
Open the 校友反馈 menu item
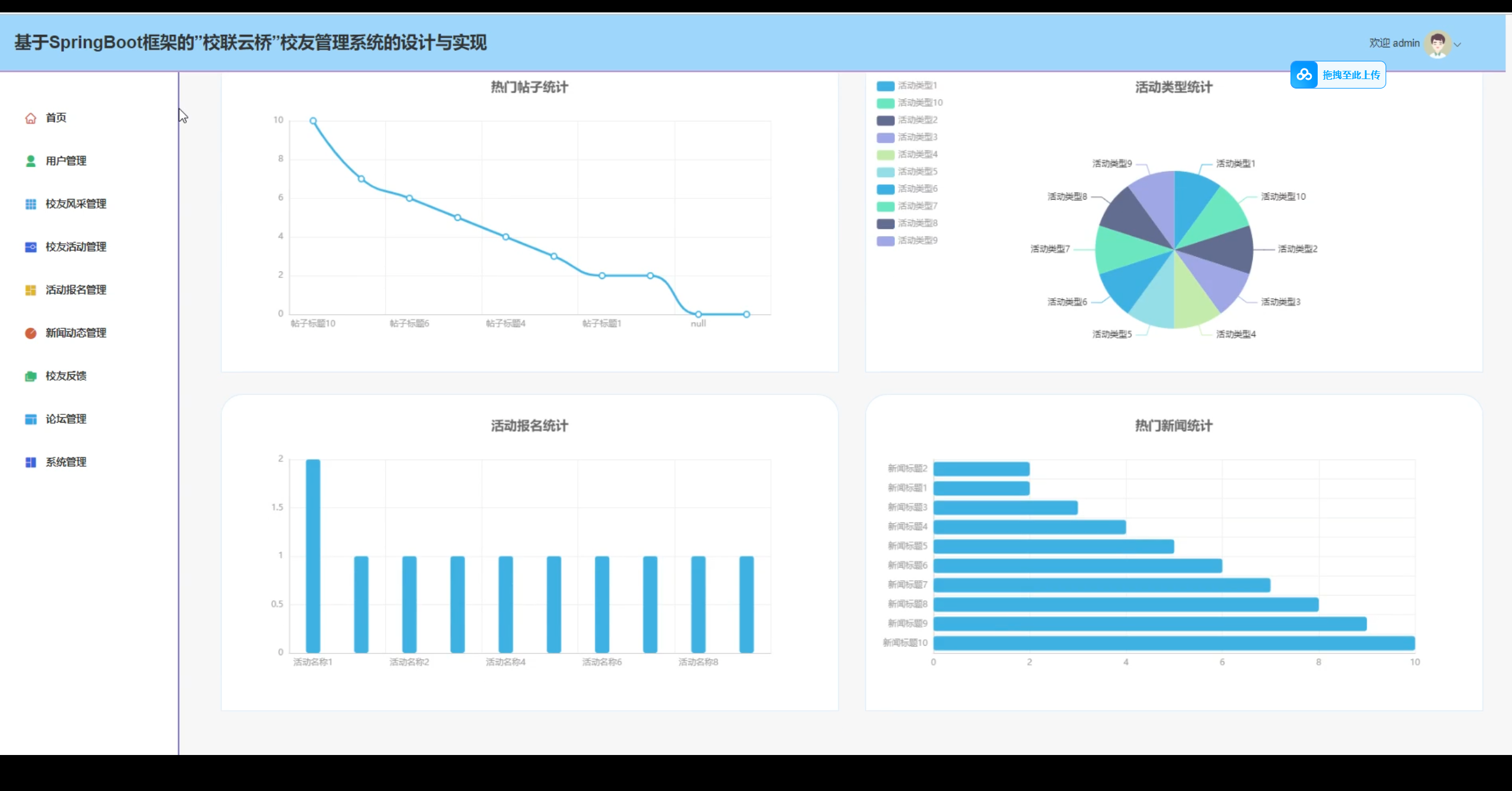66,376
